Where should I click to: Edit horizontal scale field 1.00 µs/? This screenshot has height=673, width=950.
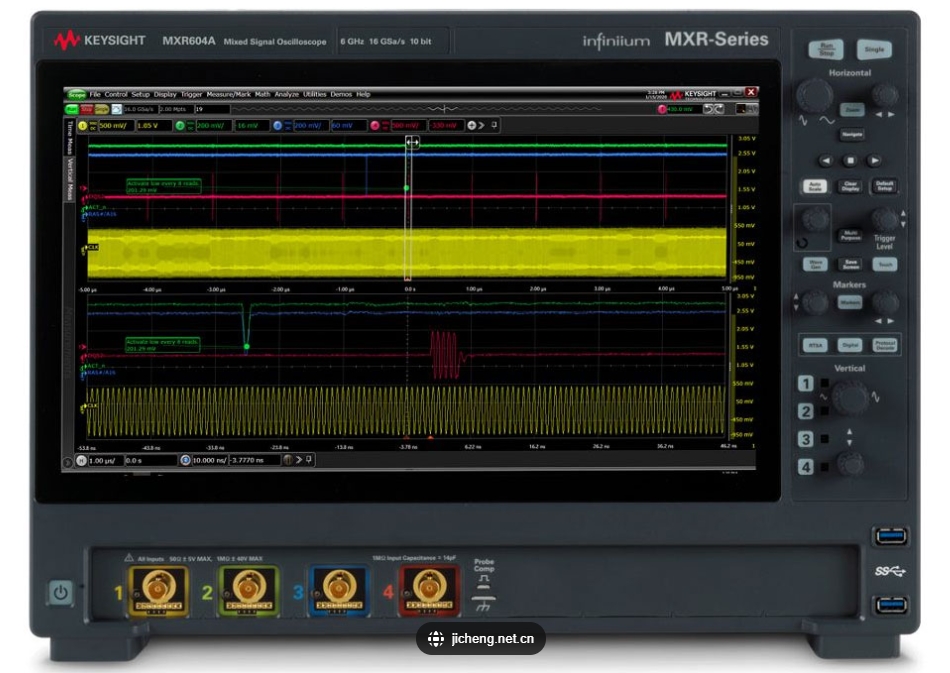click(105, 460)
